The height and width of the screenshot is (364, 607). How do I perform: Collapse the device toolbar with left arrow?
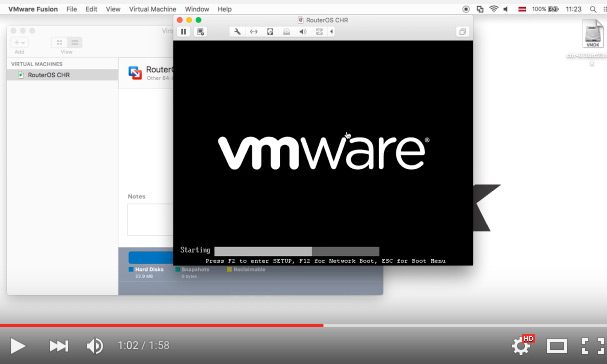(x=331, y=32)
